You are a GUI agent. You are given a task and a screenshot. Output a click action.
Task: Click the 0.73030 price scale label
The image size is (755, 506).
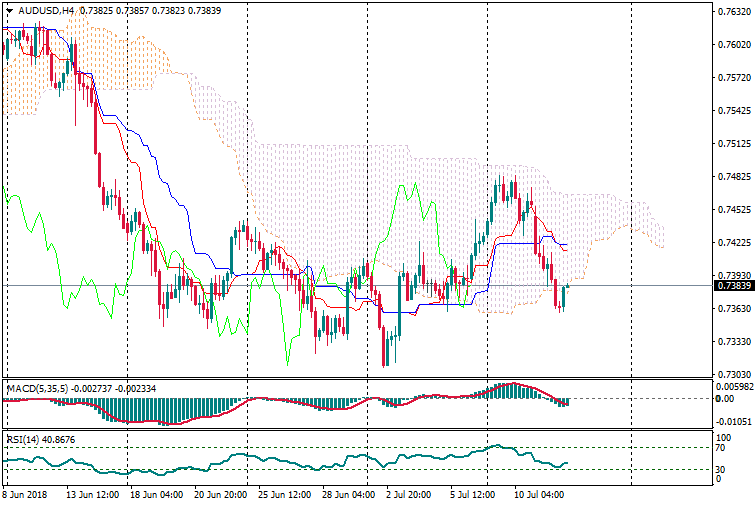pyautogui.click(x=735, y=374)
